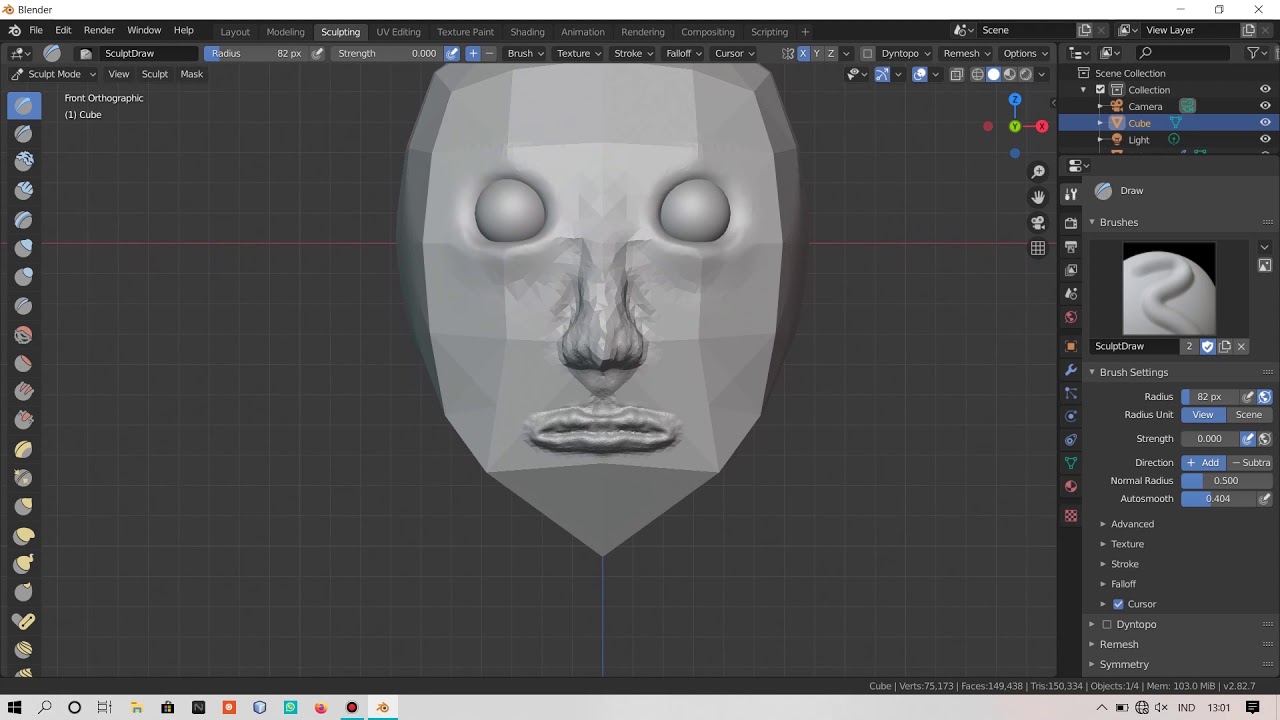Open the Mask menu in viewport header

(191, 74)
